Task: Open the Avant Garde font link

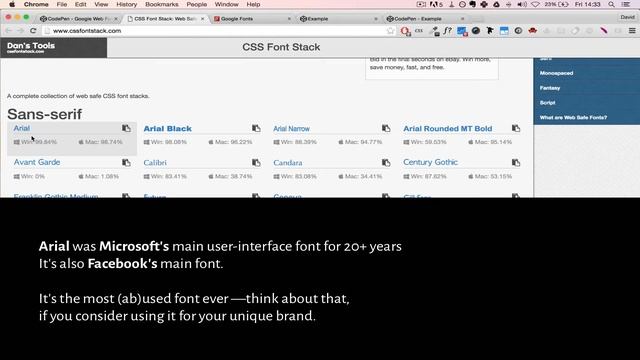Action: point(37,162)
